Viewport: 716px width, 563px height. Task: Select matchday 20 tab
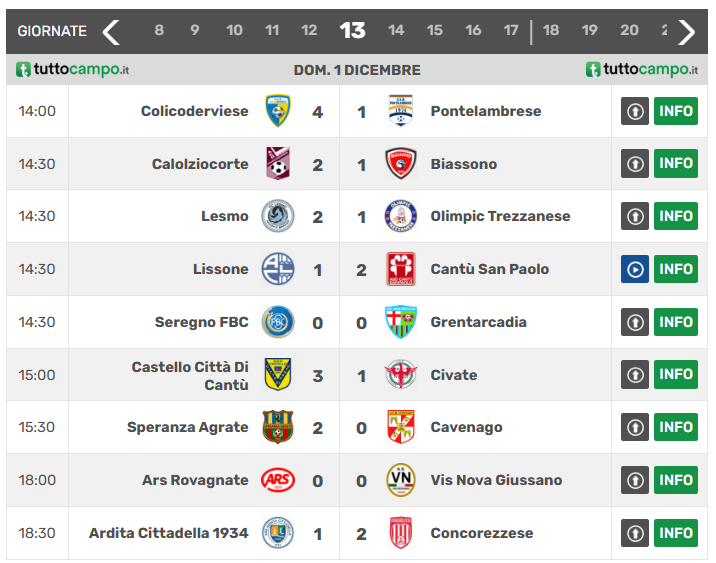click(629, 31)
